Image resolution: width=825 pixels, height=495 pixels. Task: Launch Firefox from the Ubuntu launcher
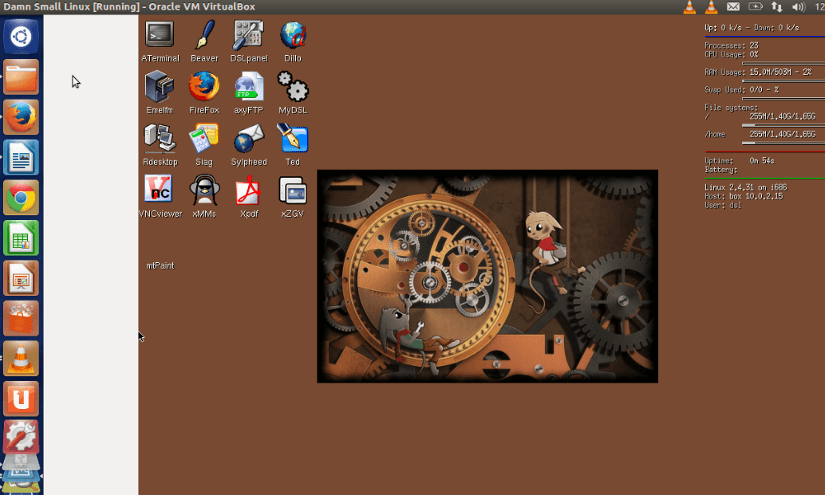click(x=21, y=117)
